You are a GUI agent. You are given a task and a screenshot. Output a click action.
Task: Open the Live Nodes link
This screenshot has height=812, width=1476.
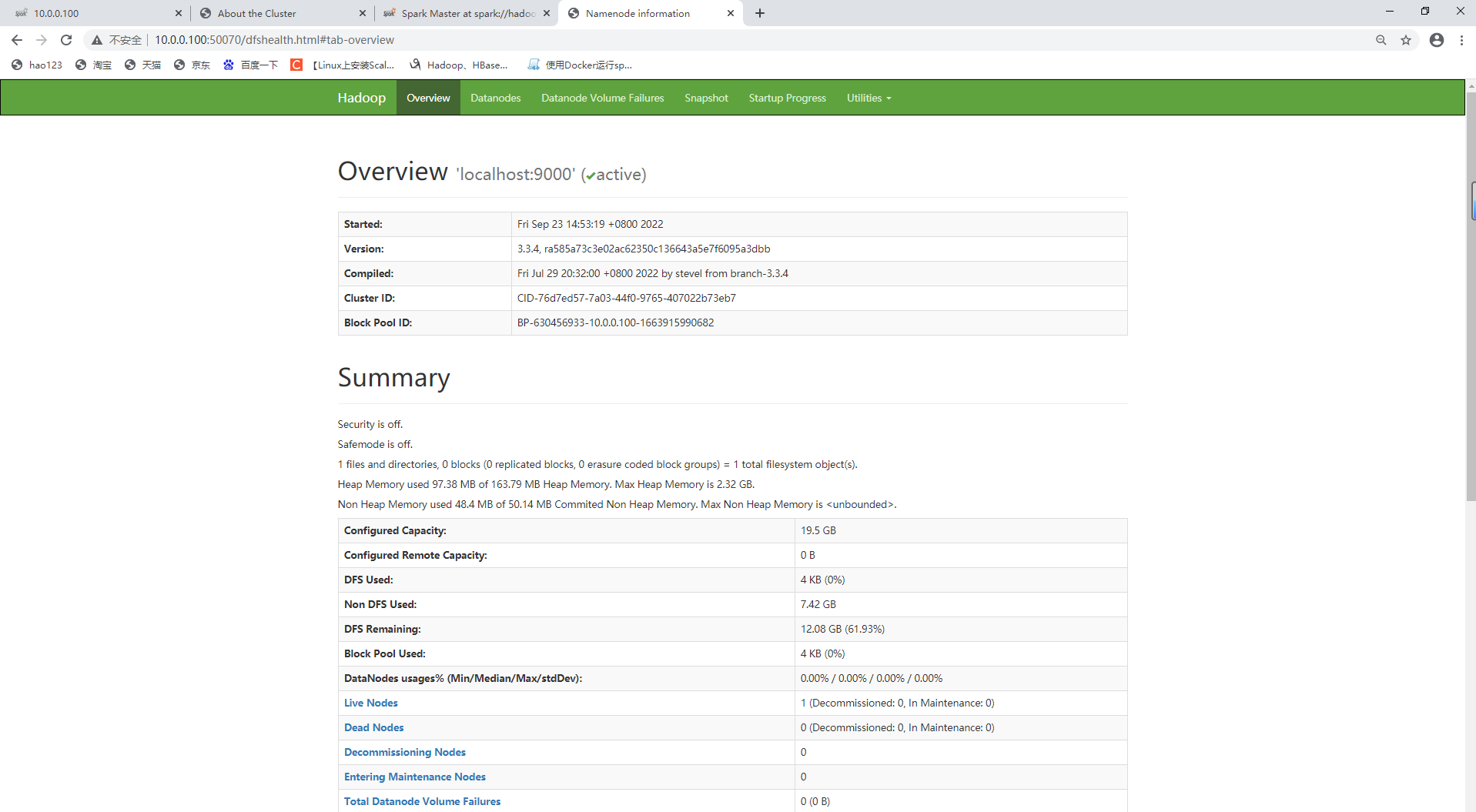[x=370, y=703]
